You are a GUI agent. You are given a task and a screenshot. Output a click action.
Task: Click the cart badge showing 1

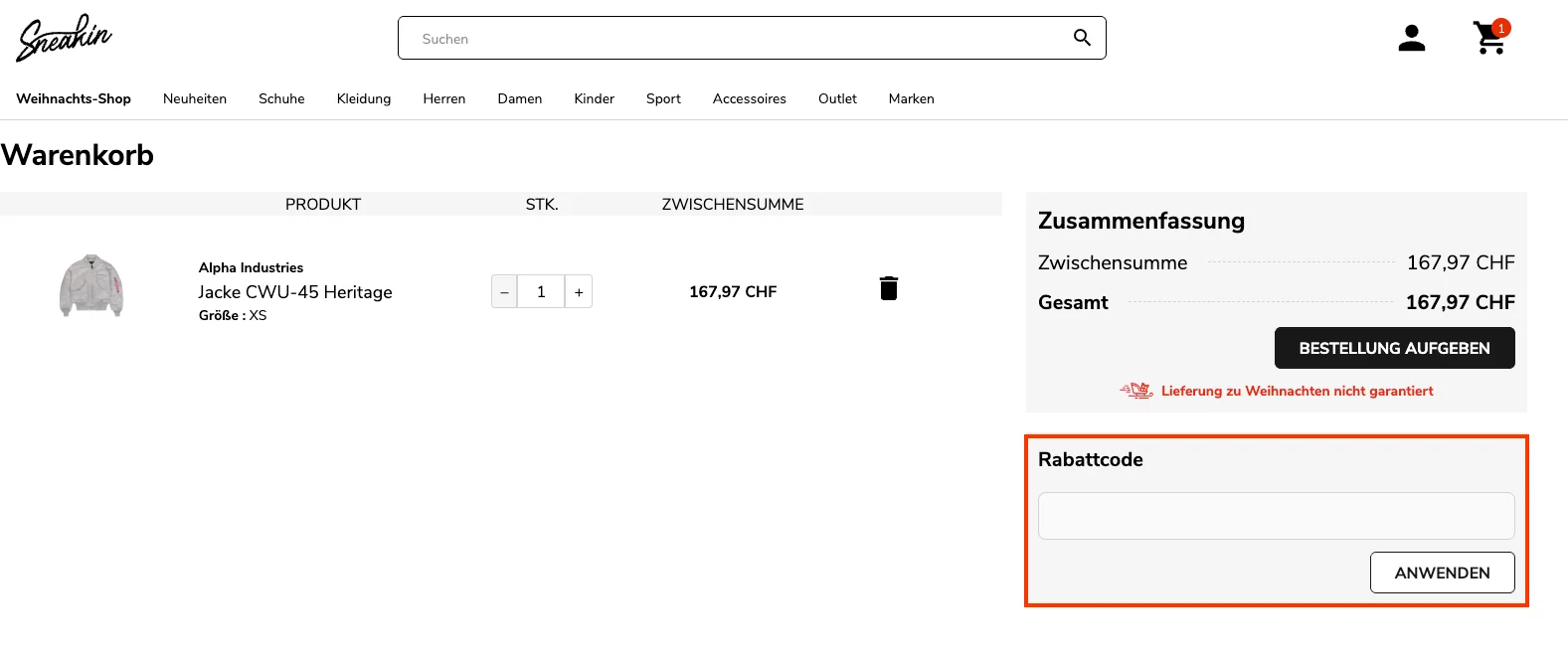click(x=1501, y=28)
